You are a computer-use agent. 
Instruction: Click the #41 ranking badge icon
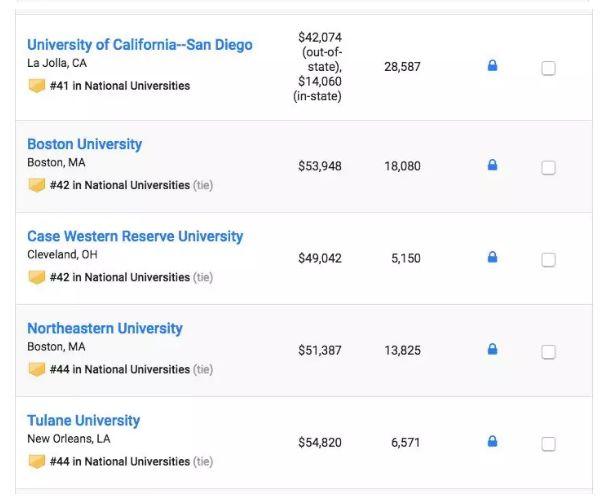pyautogui.click(x=37, y=86)
